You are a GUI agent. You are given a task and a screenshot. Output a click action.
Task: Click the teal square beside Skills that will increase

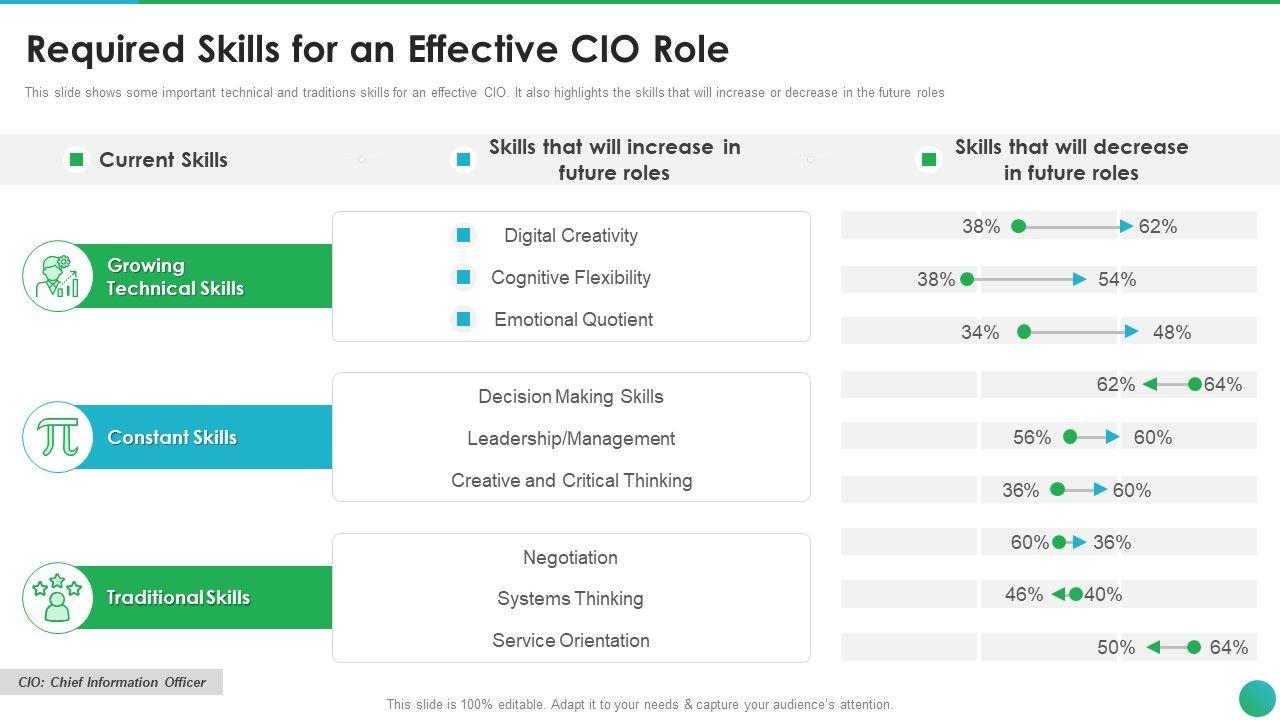463,159
